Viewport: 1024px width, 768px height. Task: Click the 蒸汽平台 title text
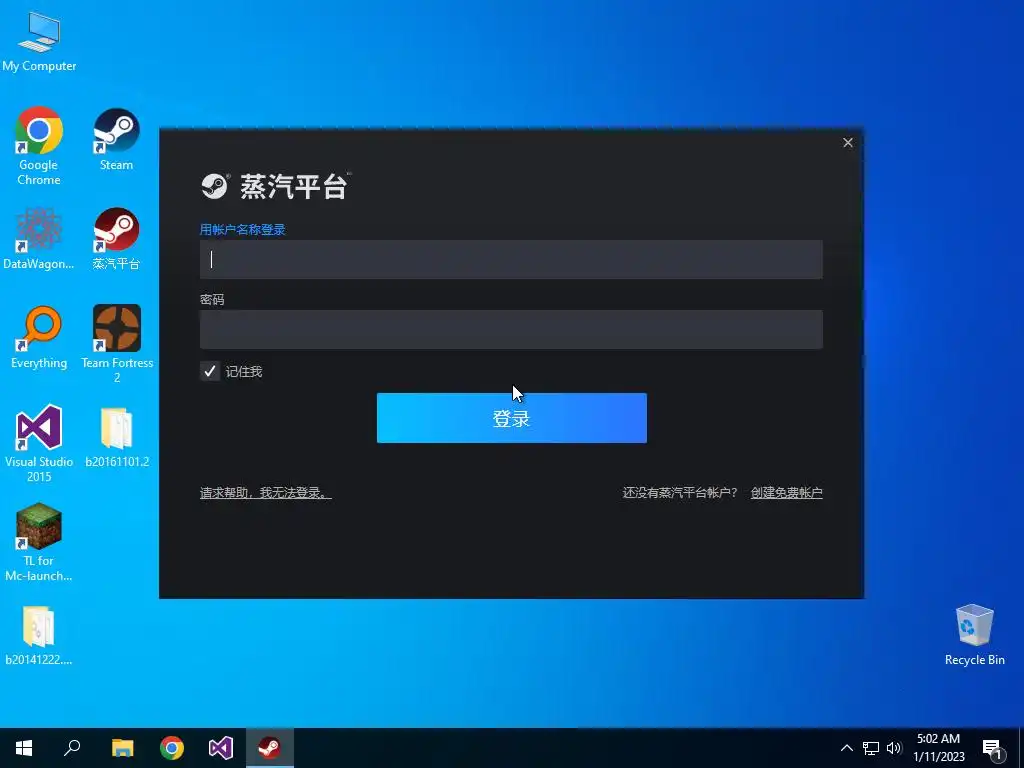click(x=294, y=186)
